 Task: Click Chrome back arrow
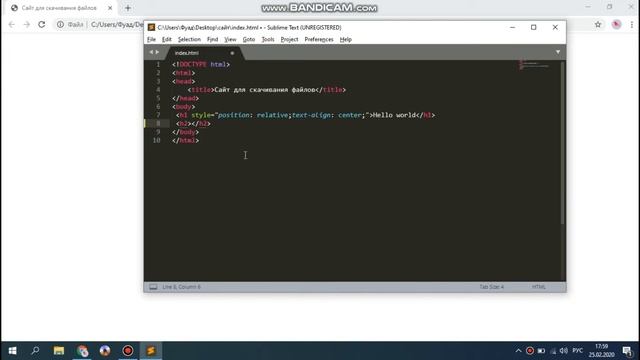click(x=12, y=25)
